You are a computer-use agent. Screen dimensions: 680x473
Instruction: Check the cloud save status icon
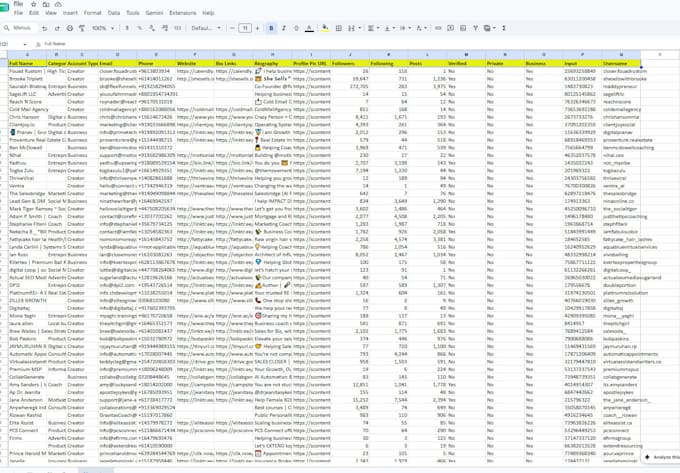pyautogui.click(x=58, y=4)
